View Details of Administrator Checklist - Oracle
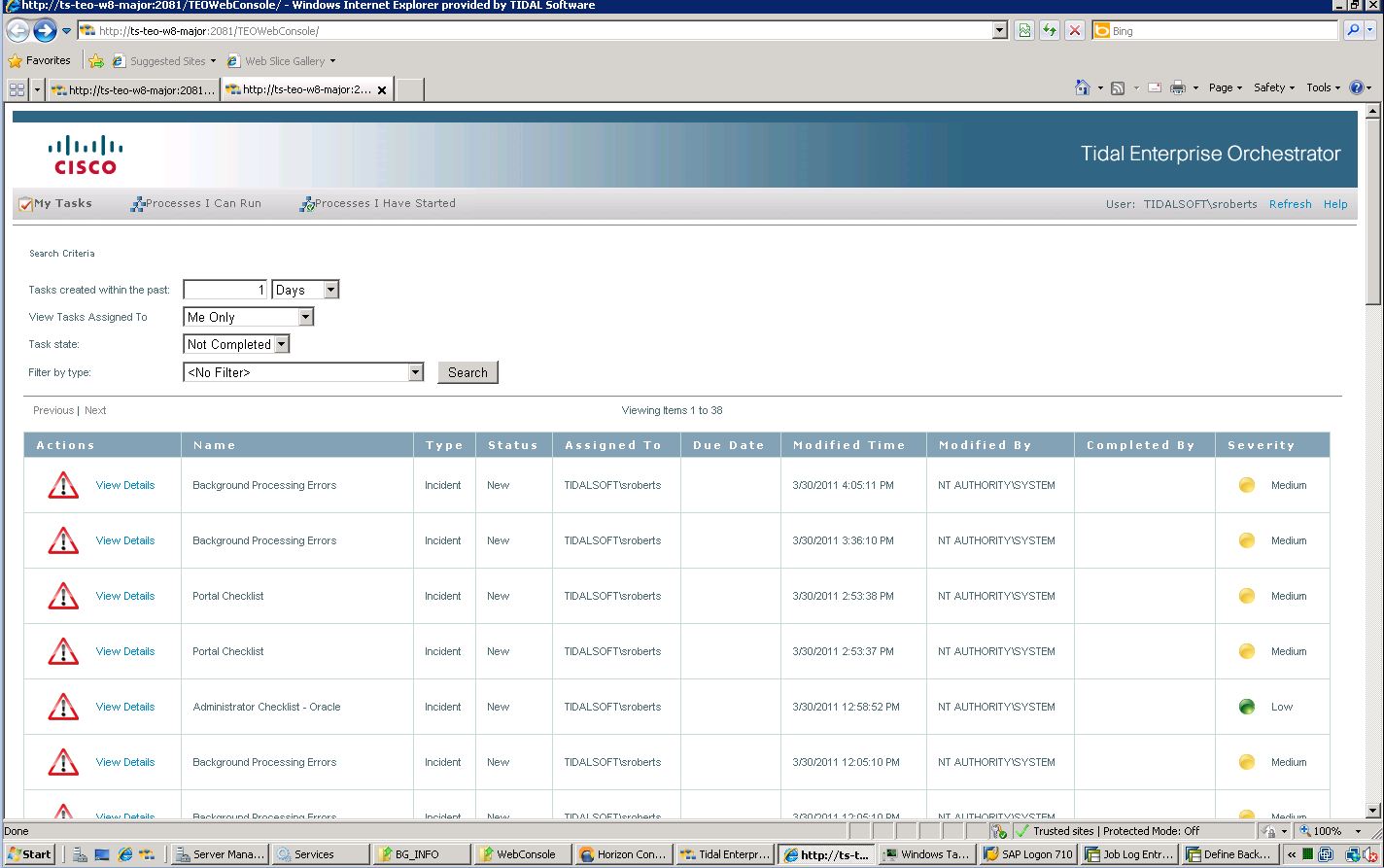 (125, 707)
